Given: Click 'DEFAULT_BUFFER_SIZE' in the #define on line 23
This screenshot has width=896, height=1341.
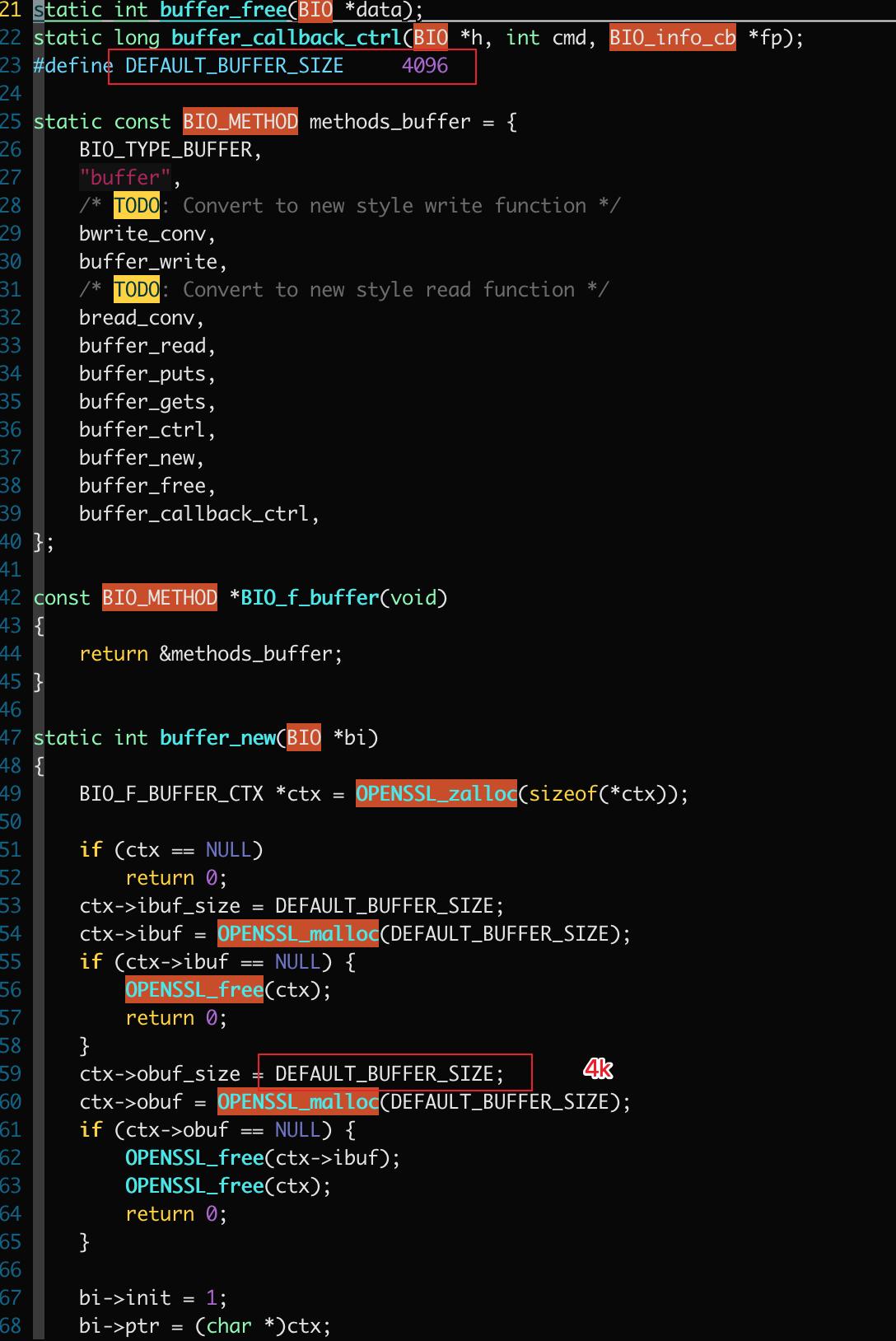Looking at the screenshot, I should (234, 66).
